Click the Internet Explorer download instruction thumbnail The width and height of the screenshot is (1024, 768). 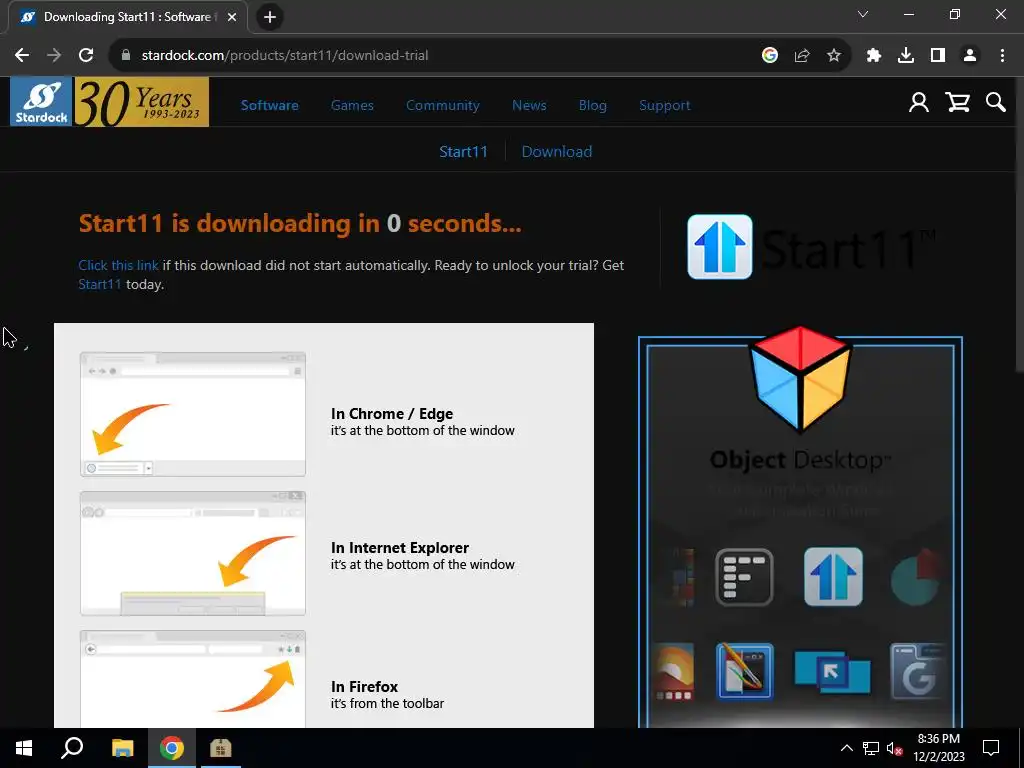193,553
